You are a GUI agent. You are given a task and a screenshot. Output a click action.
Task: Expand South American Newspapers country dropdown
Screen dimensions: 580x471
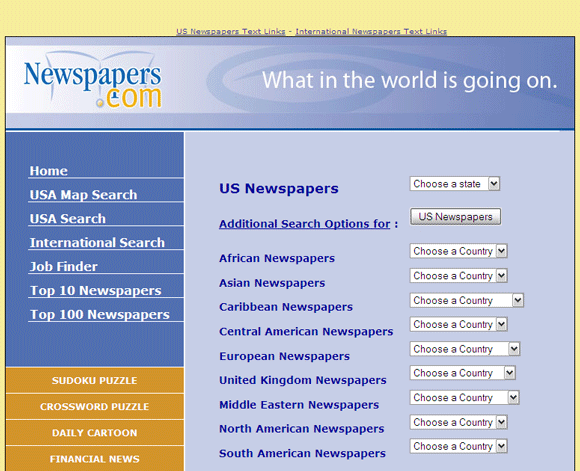(x=458, y=446)
